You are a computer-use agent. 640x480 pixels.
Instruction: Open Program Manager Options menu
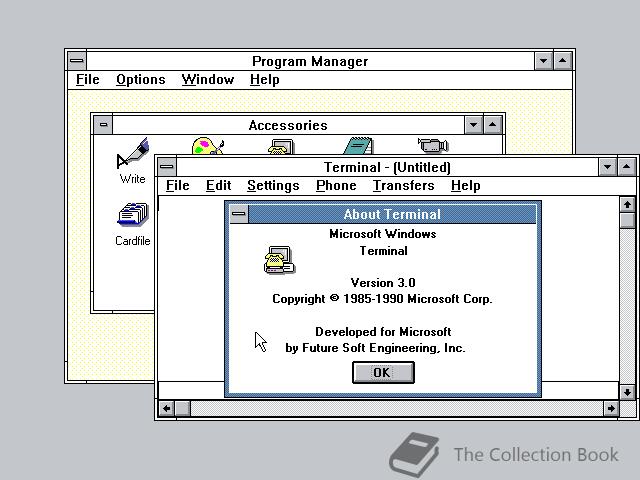pos(141,80)
